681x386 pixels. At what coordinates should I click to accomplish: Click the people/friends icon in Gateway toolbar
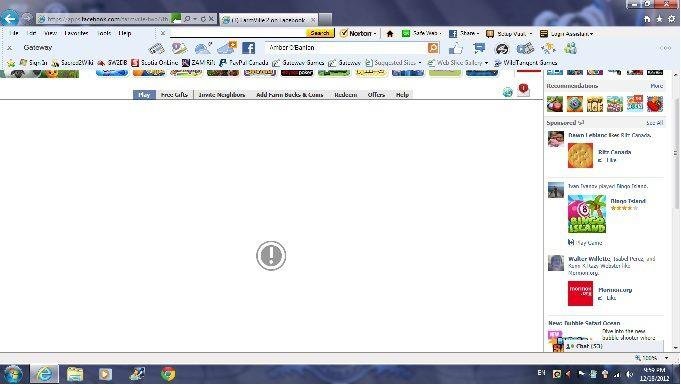(x=570, y=48)
